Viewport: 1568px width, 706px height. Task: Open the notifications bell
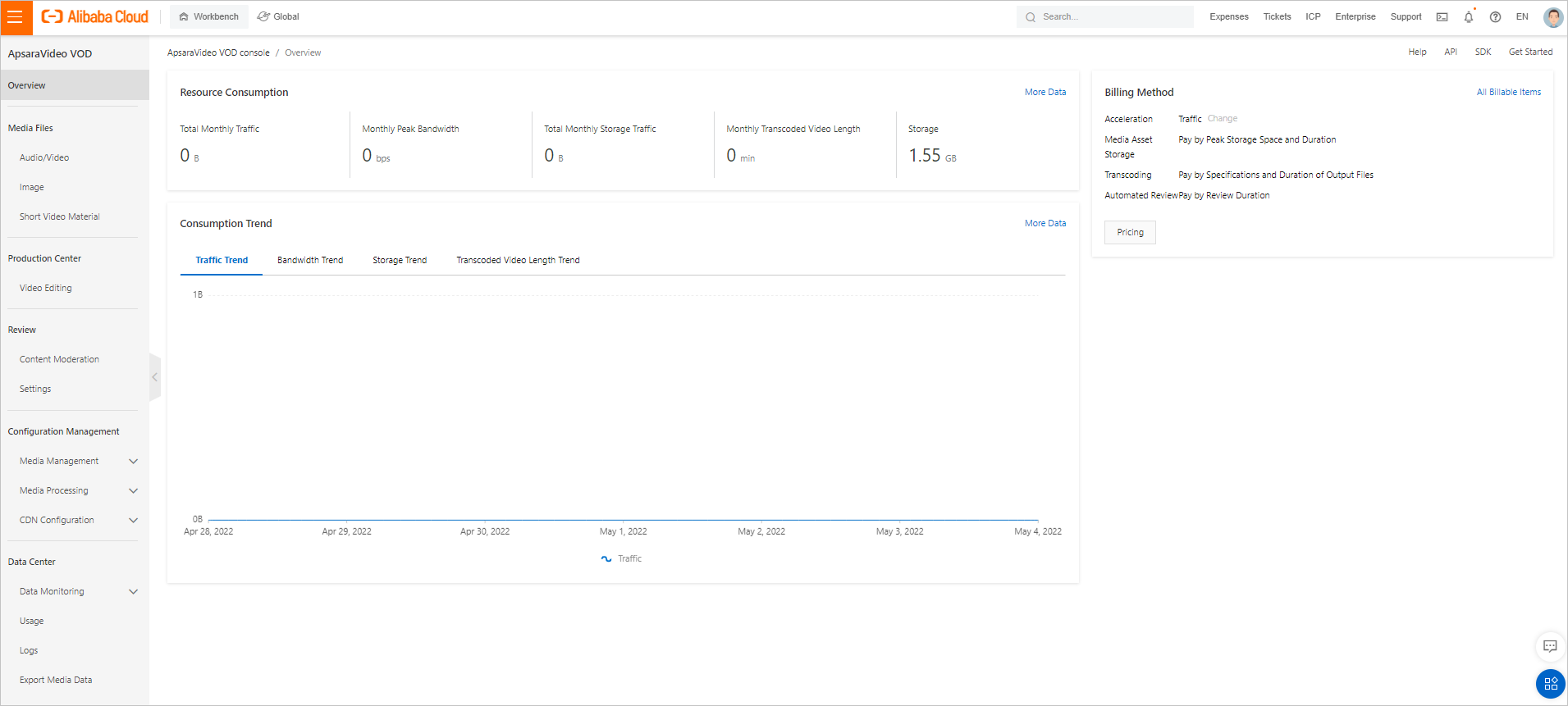pos(1469,16)
